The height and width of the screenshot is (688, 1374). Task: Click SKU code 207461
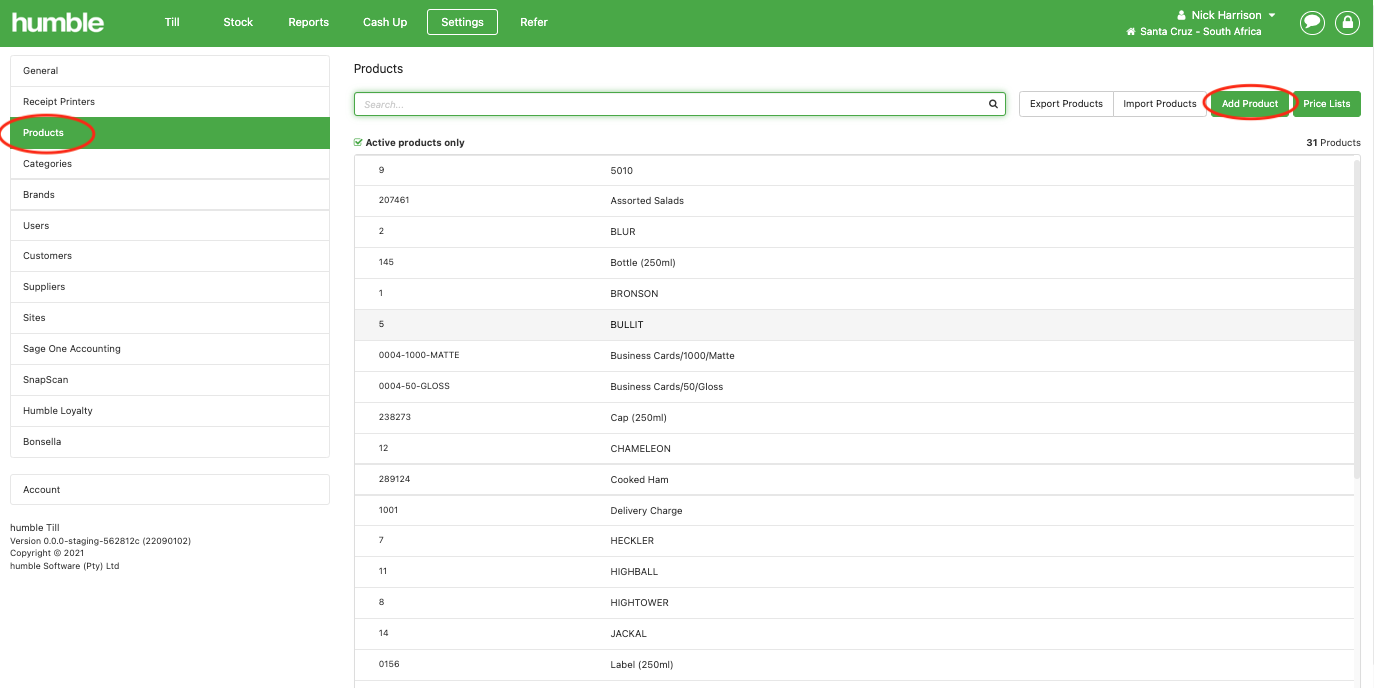(x=394, y=200)
